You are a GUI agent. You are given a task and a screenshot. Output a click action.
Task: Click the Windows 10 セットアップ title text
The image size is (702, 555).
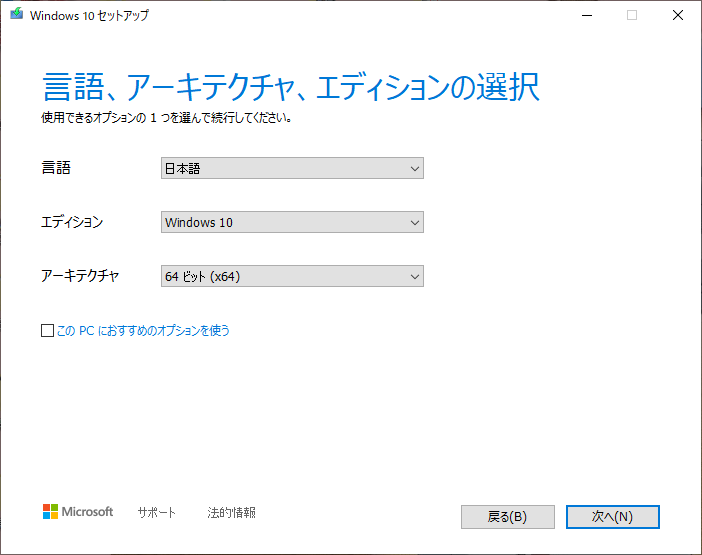click(89, 15)
